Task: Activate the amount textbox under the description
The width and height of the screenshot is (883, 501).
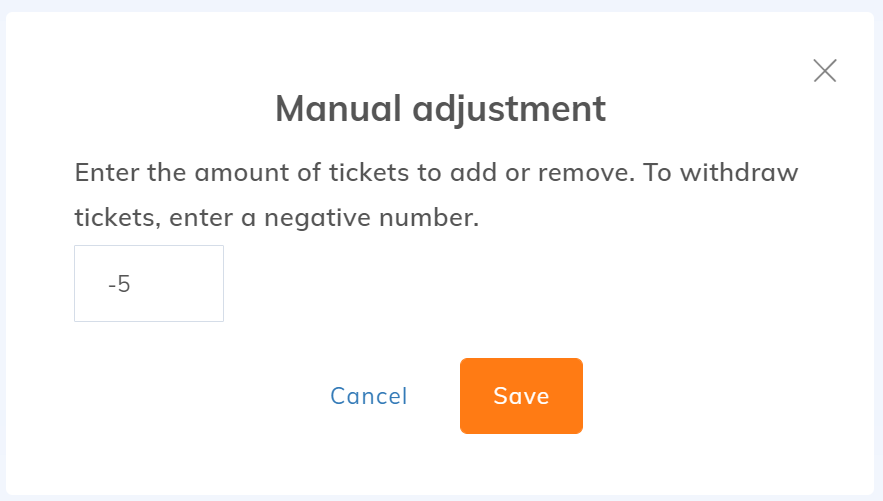Action: coord(149,283)
